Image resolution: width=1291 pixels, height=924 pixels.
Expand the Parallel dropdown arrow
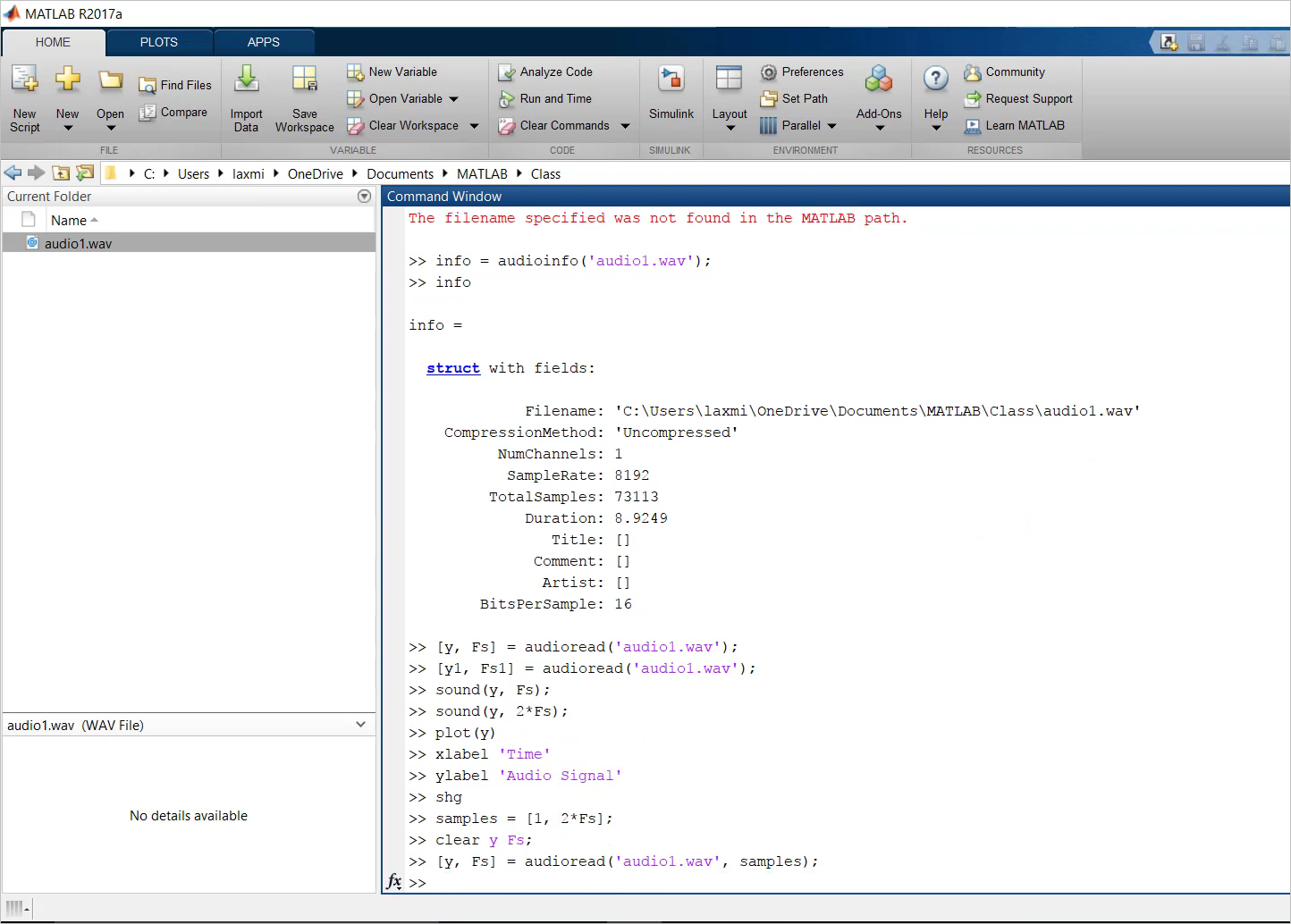coord(831,126)
